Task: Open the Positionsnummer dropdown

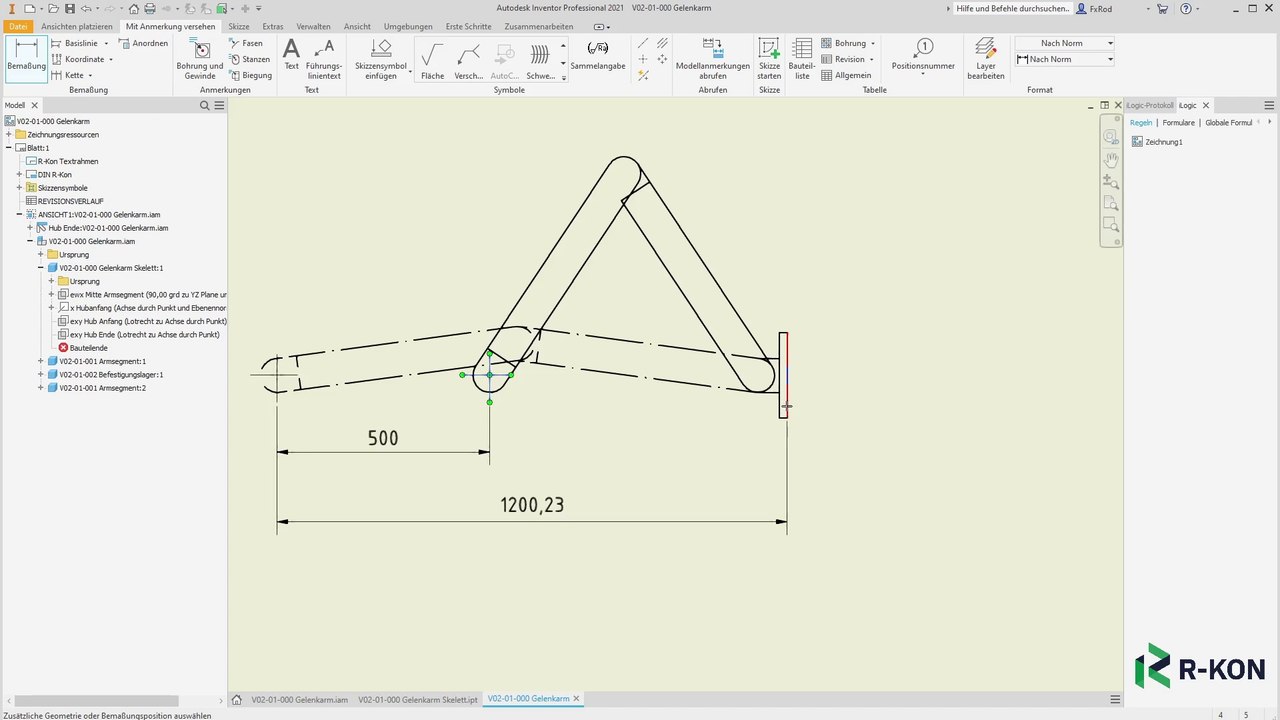Action: click(923, 74)
